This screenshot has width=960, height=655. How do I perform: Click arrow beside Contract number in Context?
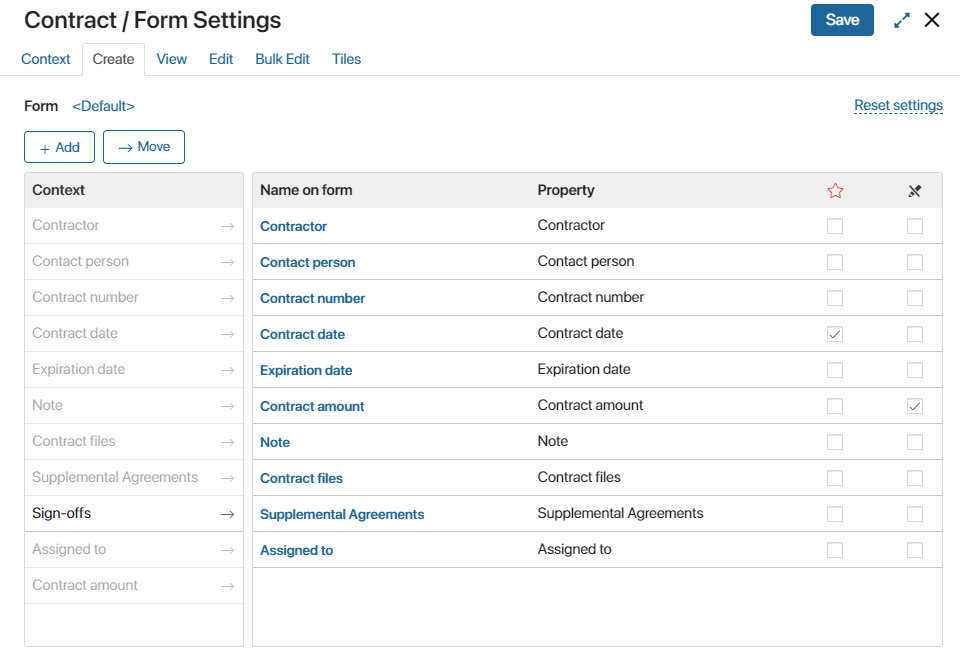coord(227,298)
